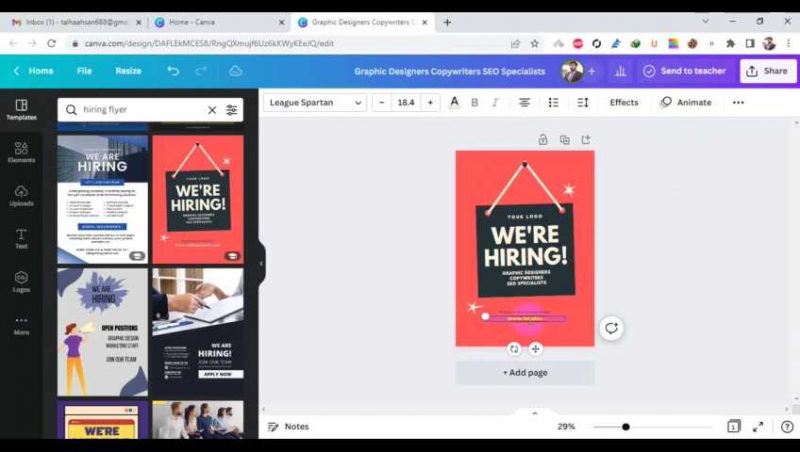Click the zoom slider handle
The width and height of the screenshot is (800, 452).
point(626,427)
